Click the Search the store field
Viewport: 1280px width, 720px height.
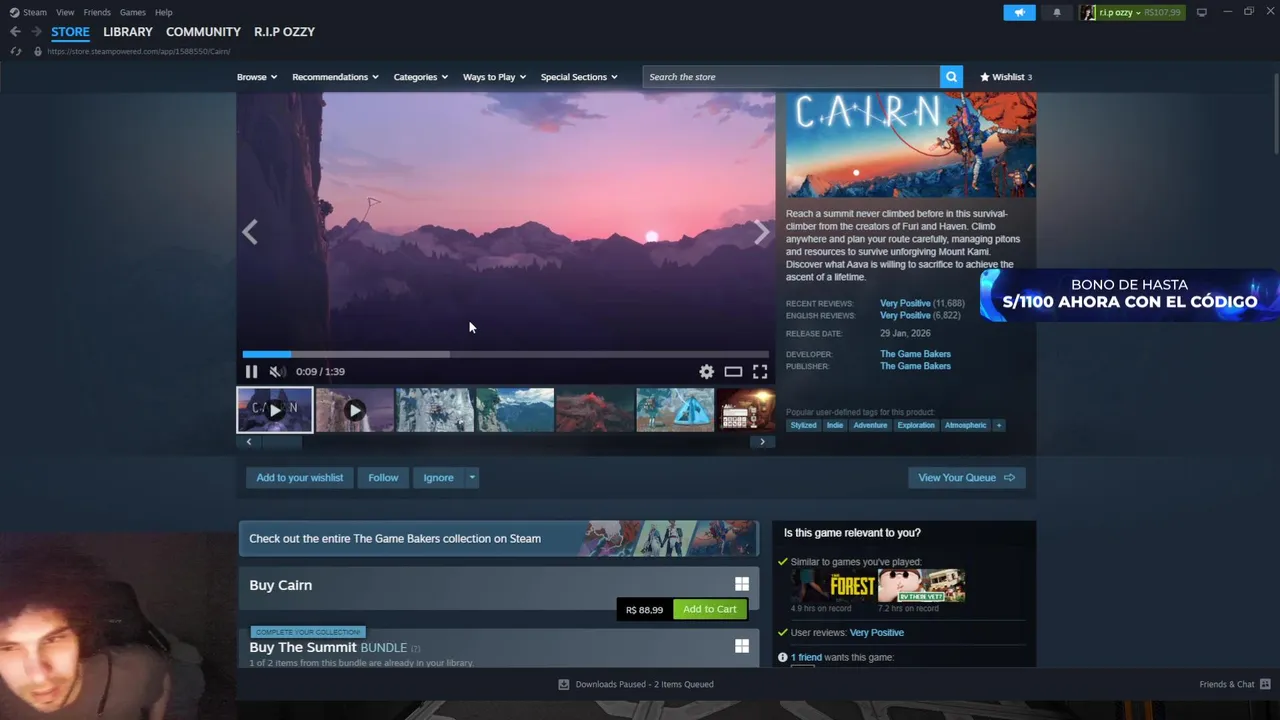[791, 77]
